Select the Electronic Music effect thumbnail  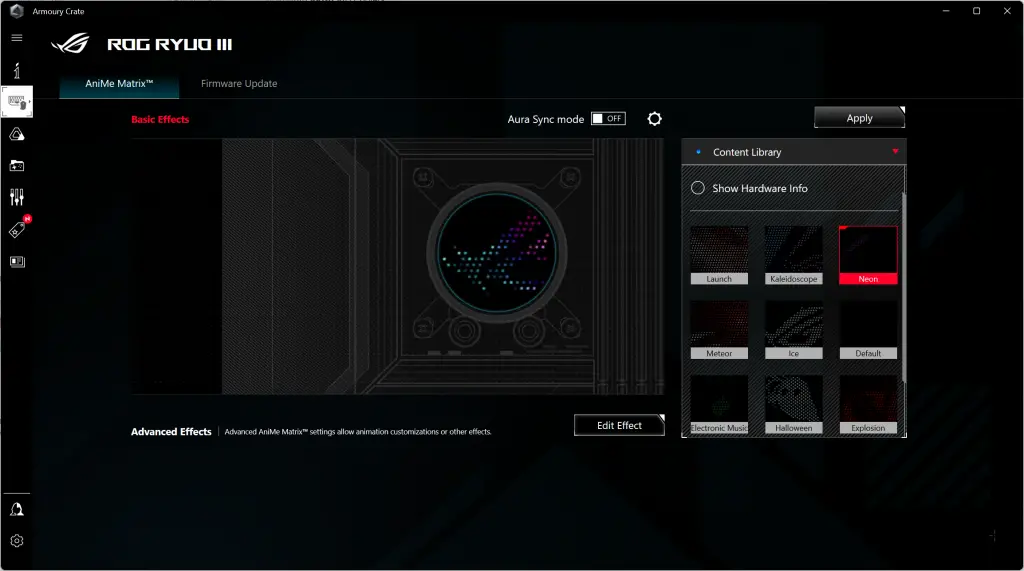click(x=719, y=404)
